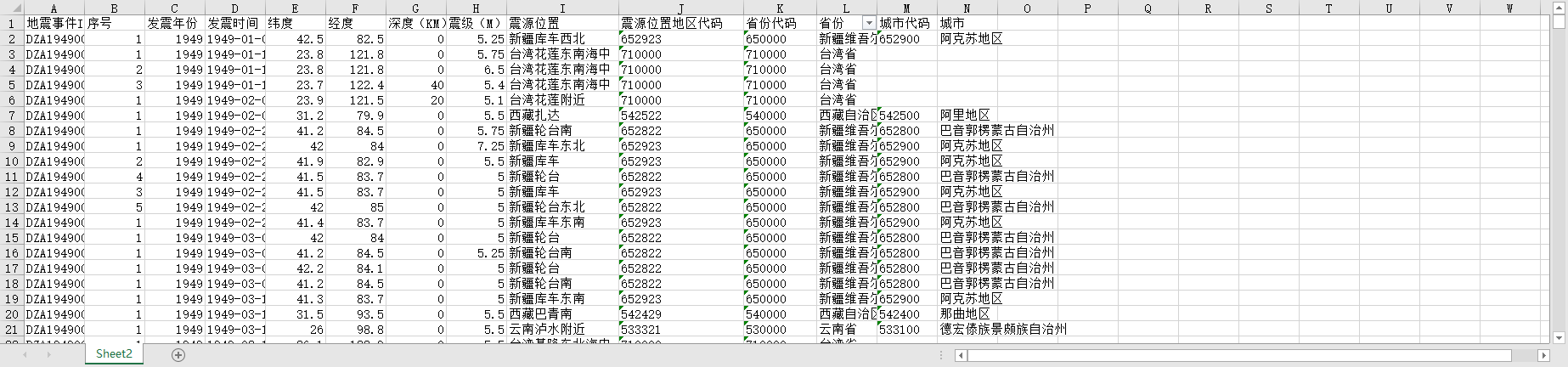Click the 城市 header cell
Screen dimensions: 1568x367
tap(967, 23)
